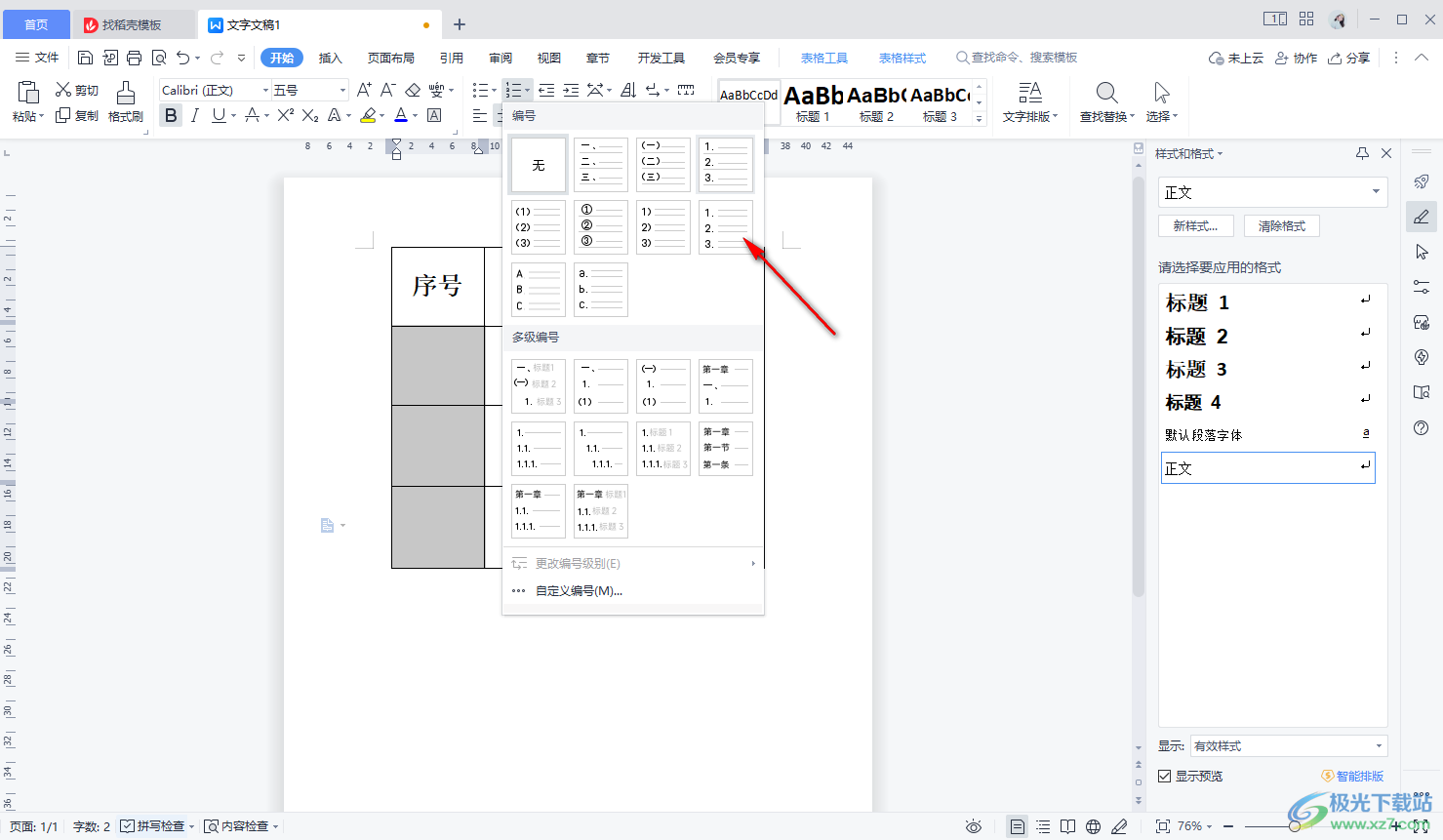Pin the styles and formatting panel
The width and height of the screenshot is (1443, 840).
coord(1362,153)
